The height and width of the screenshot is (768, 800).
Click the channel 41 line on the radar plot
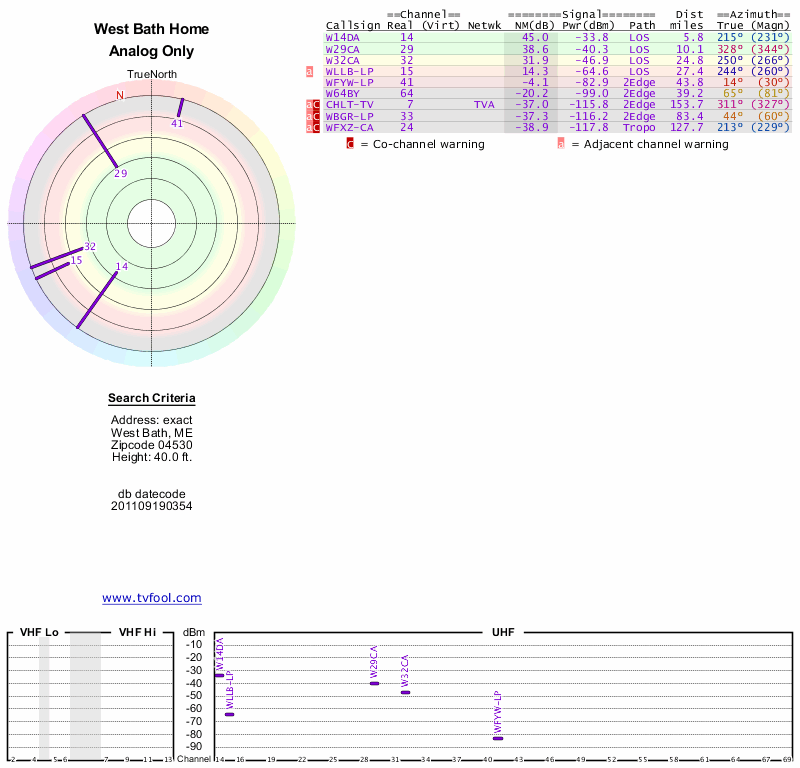click(181, 107)
